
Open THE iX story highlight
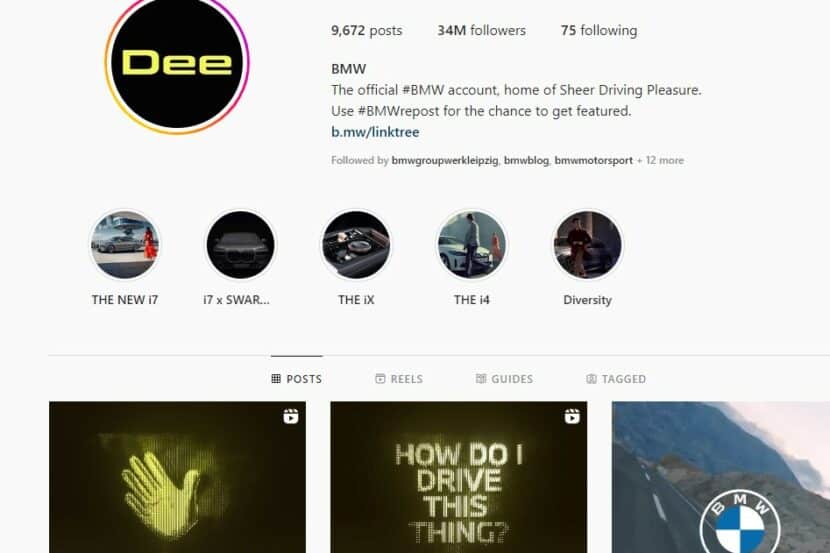pos(356,244)
